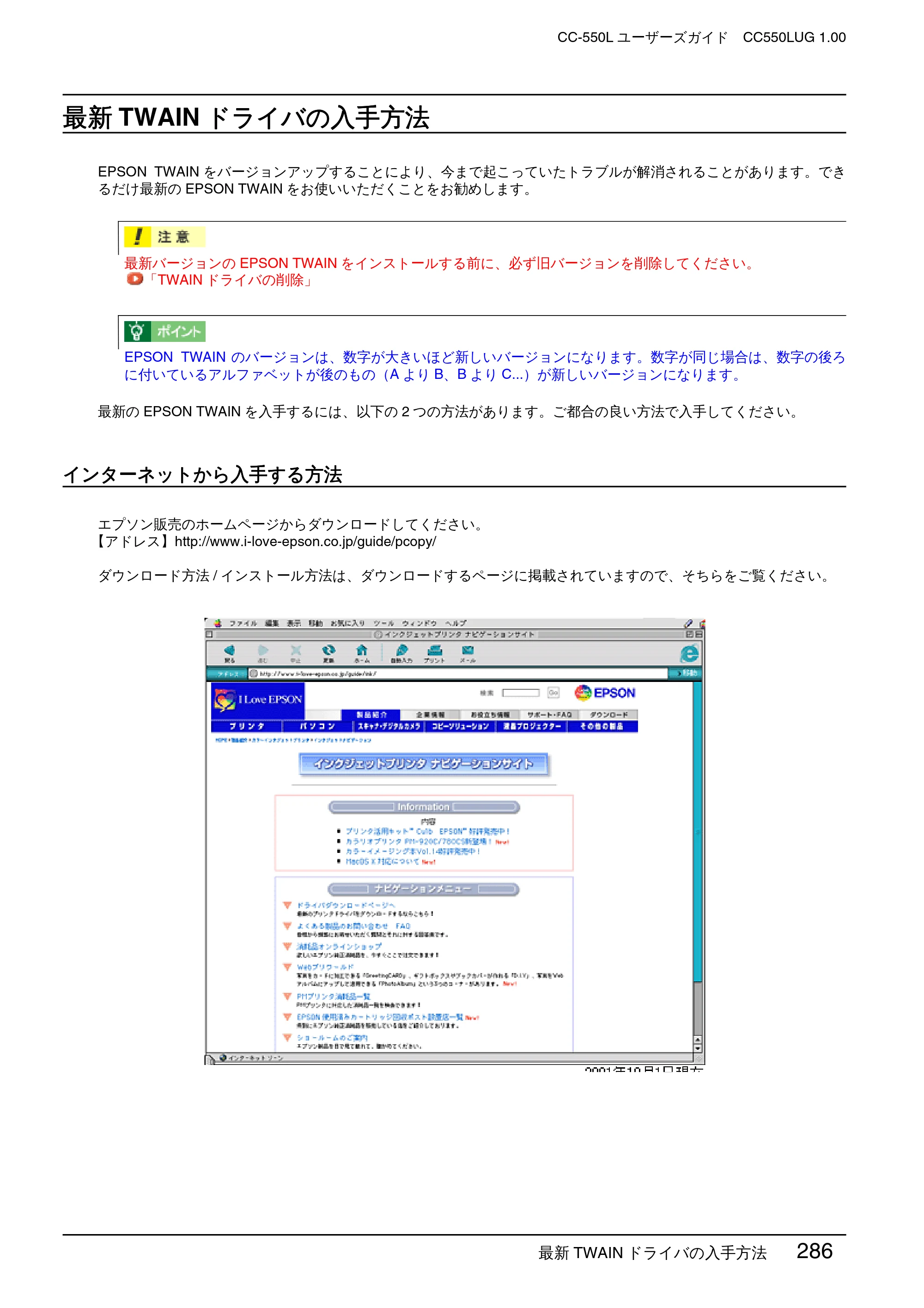Open the Apple menu icon

(x=218, y=623)
